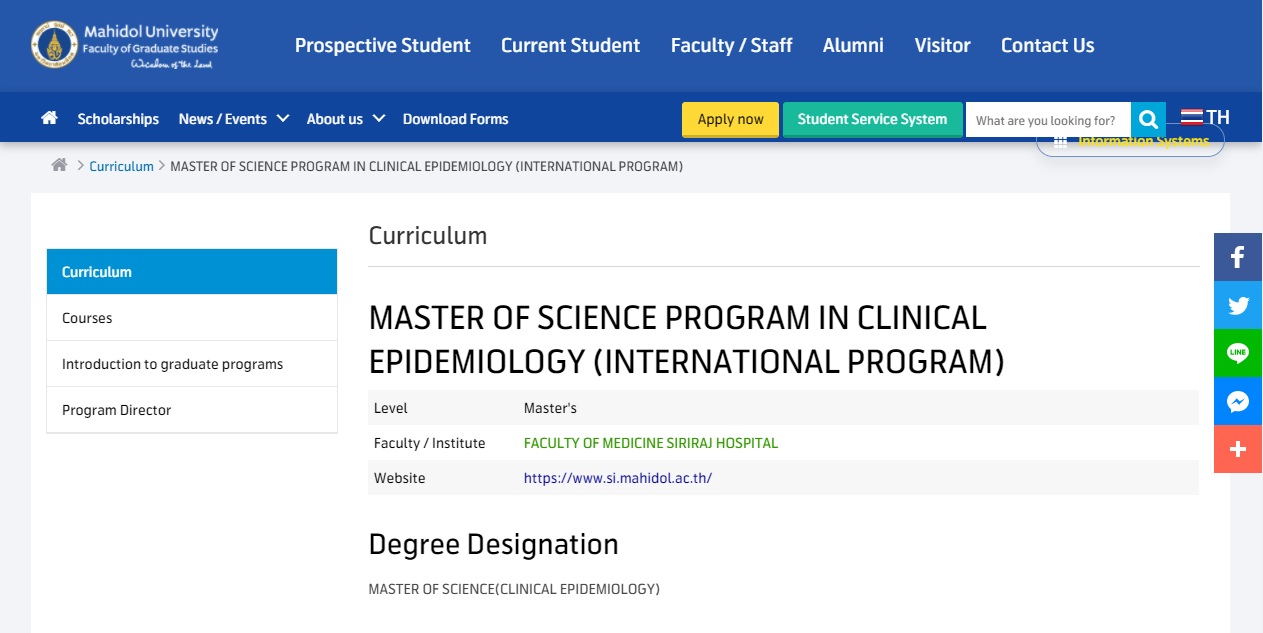This screenshot has width=1263, height=633.
Task: Open Prospective Student menu
Action: pos(382,45)
